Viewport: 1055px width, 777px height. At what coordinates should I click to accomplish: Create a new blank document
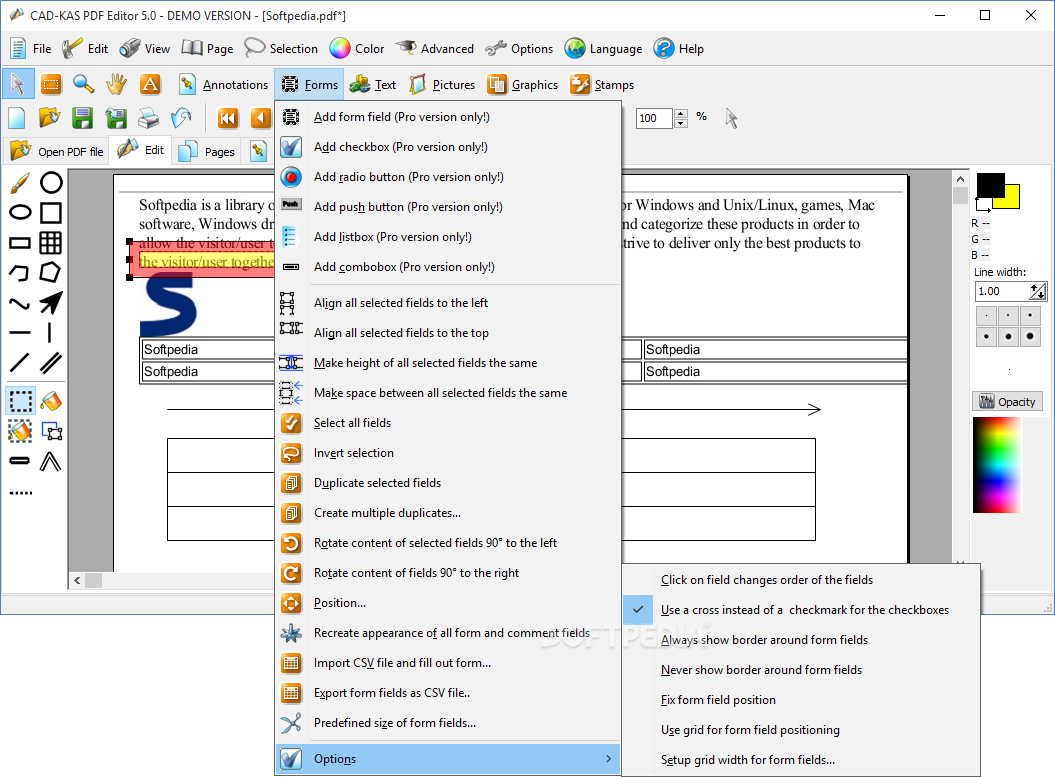[17, 118]
